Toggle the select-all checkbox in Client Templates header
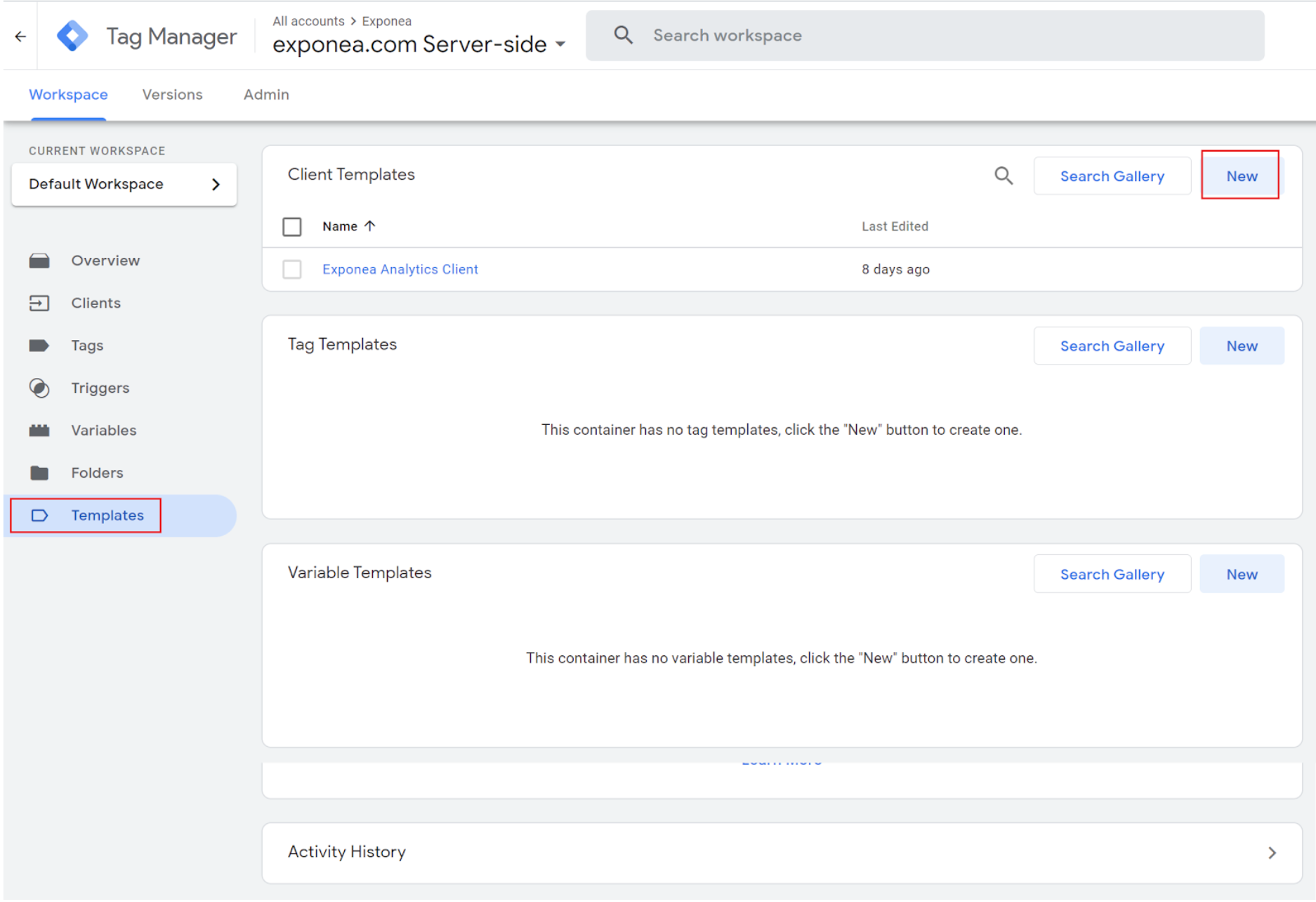The width and height of the screenshot is (1316, 902). (x=292, y=227)
